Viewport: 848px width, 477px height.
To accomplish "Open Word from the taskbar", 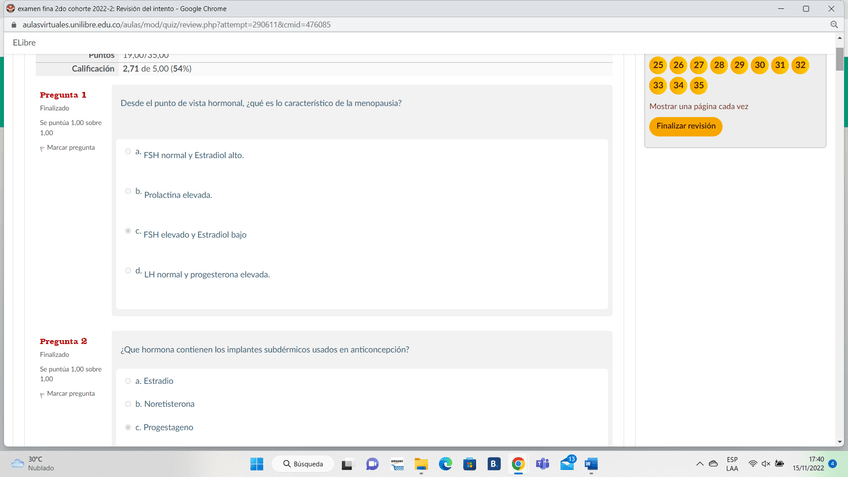I will click(590, 464).
